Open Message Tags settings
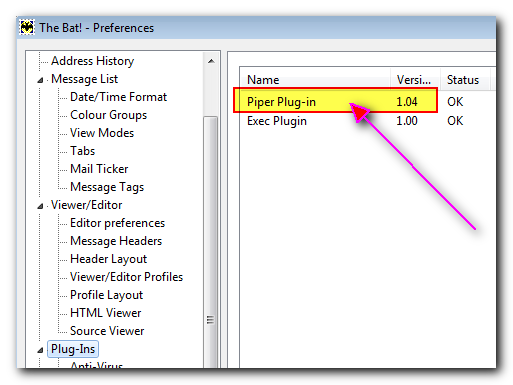Image resolution: width=513 pixels, height=385 pixels. pyautogui.click(x=107, y=187)
